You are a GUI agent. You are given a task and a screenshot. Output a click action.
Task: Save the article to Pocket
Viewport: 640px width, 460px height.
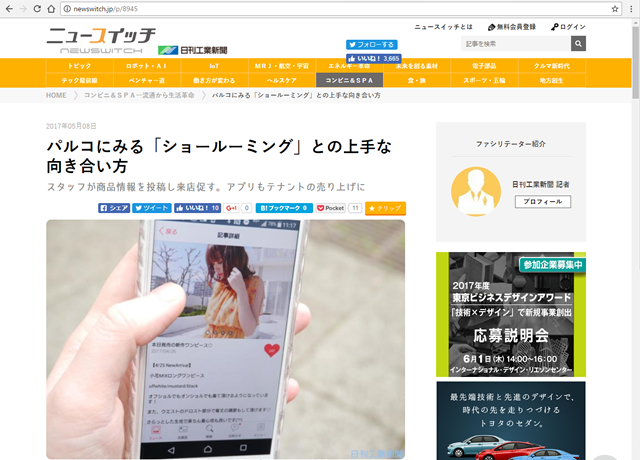(330, 208)
